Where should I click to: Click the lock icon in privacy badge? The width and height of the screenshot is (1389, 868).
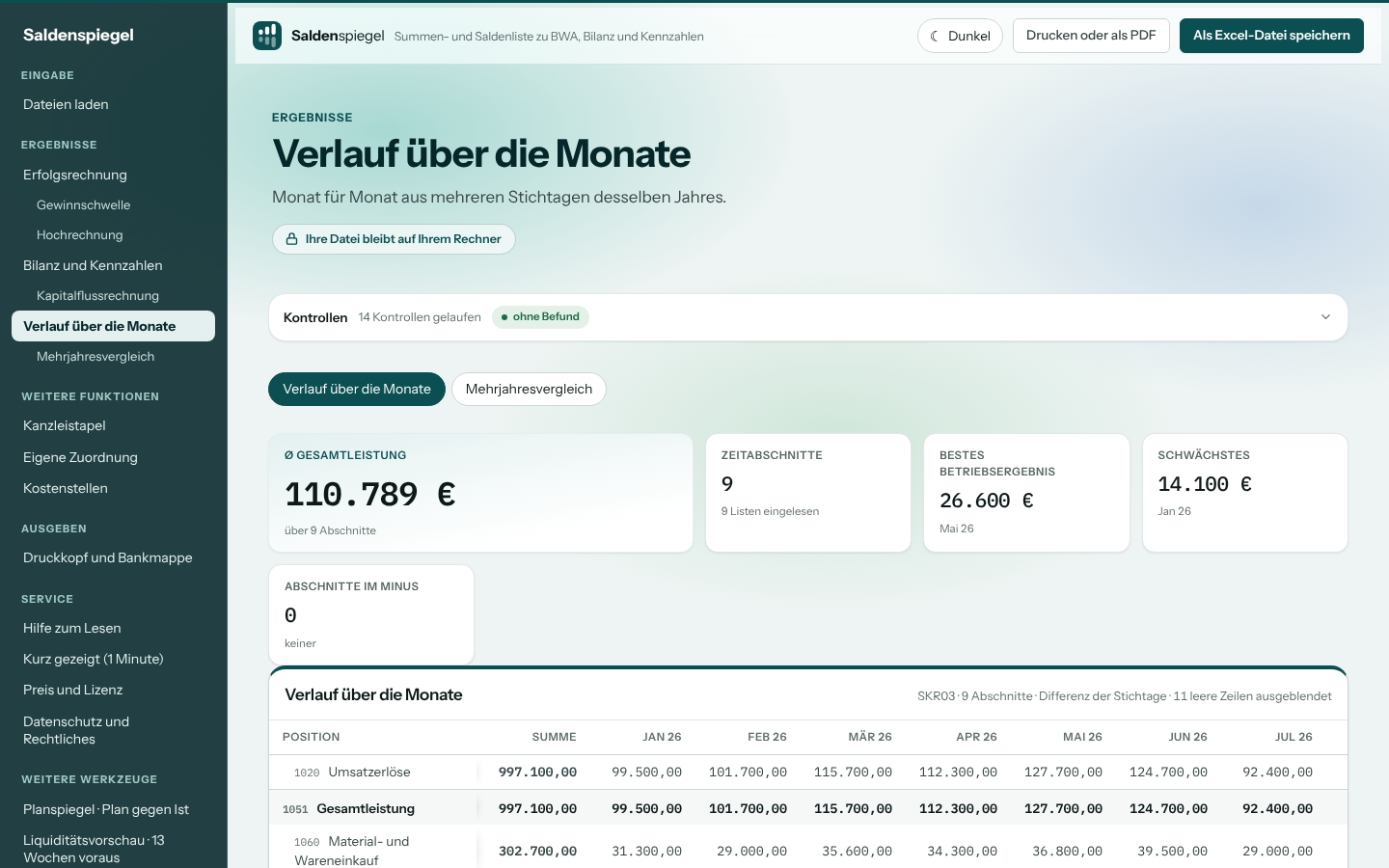291,239
